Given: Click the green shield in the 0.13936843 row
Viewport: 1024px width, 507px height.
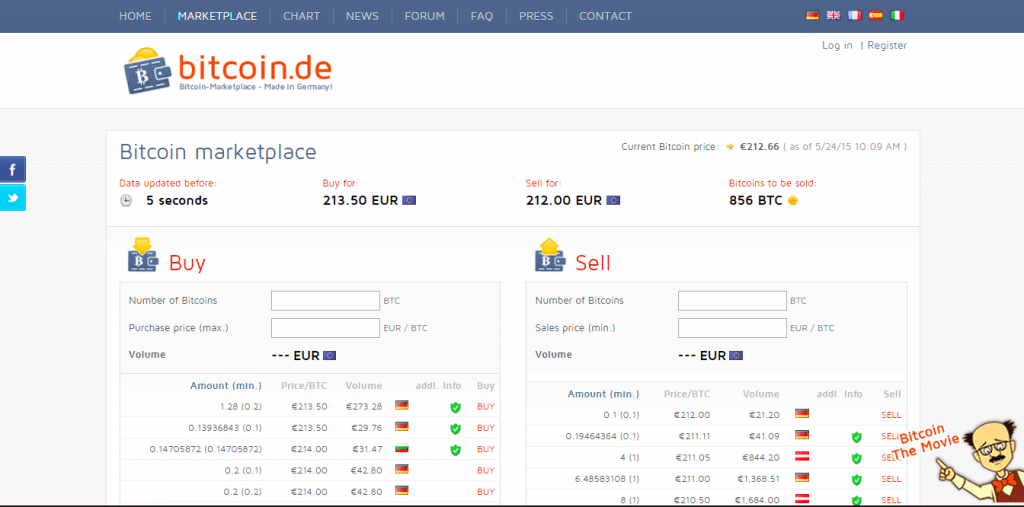Looking at the screenshot, I should [455, 429].
